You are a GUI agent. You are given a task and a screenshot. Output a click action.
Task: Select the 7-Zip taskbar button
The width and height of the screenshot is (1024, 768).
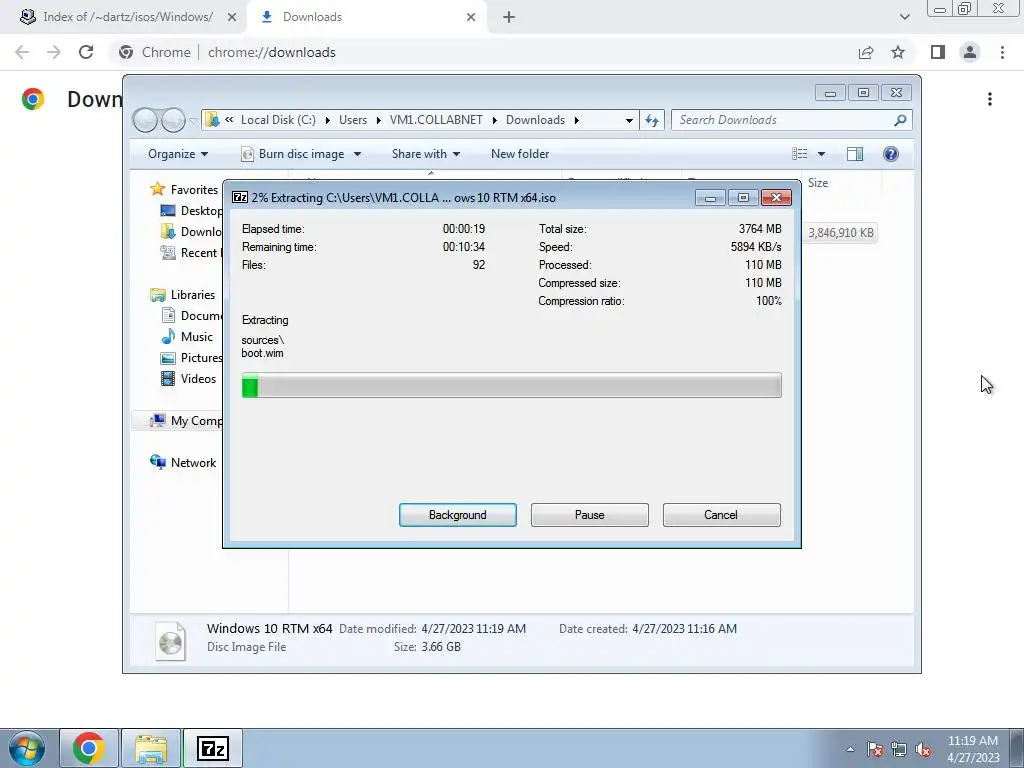pos(213,748)
